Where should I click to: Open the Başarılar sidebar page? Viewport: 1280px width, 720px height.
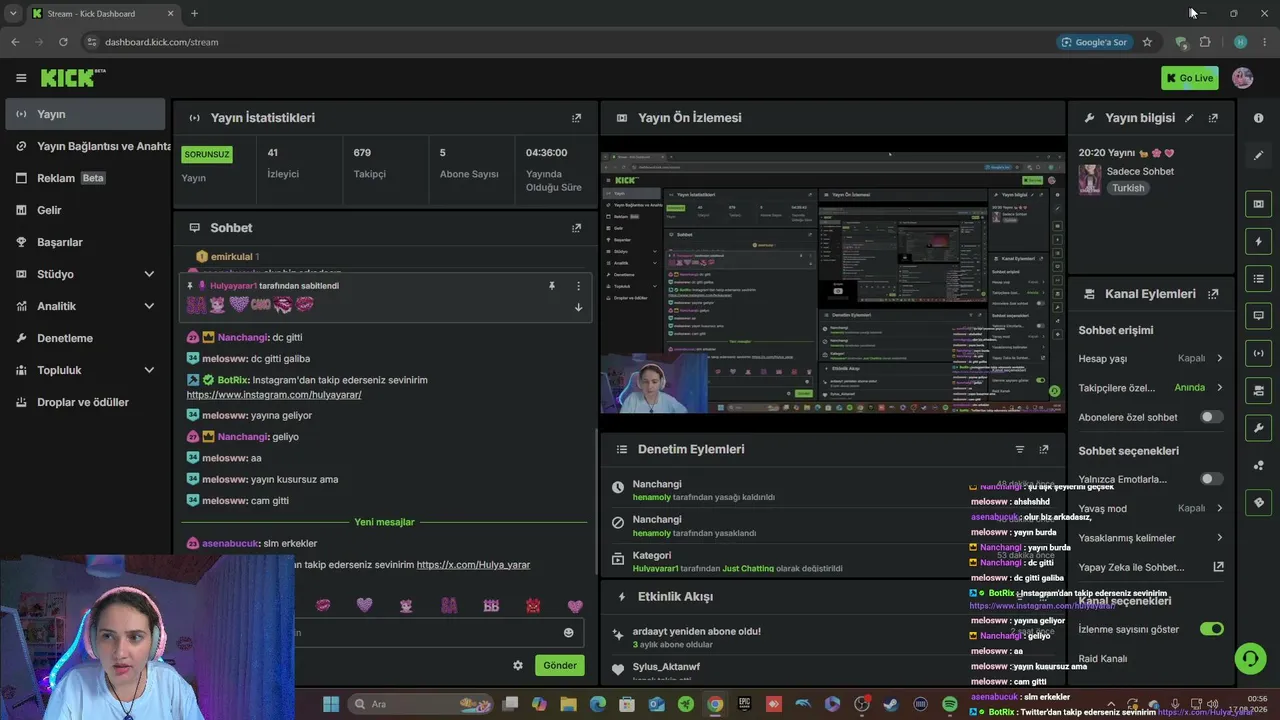click(x=86, y=242)
